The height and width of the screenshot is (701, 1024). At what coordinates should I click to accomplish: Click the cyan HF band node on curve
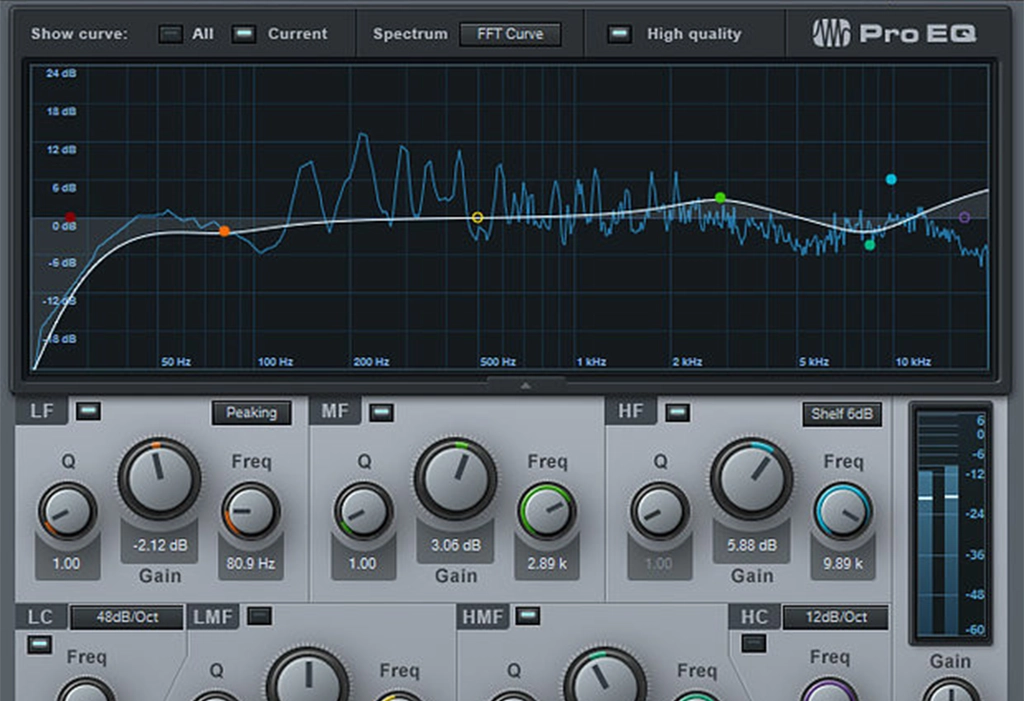point(891,180)
